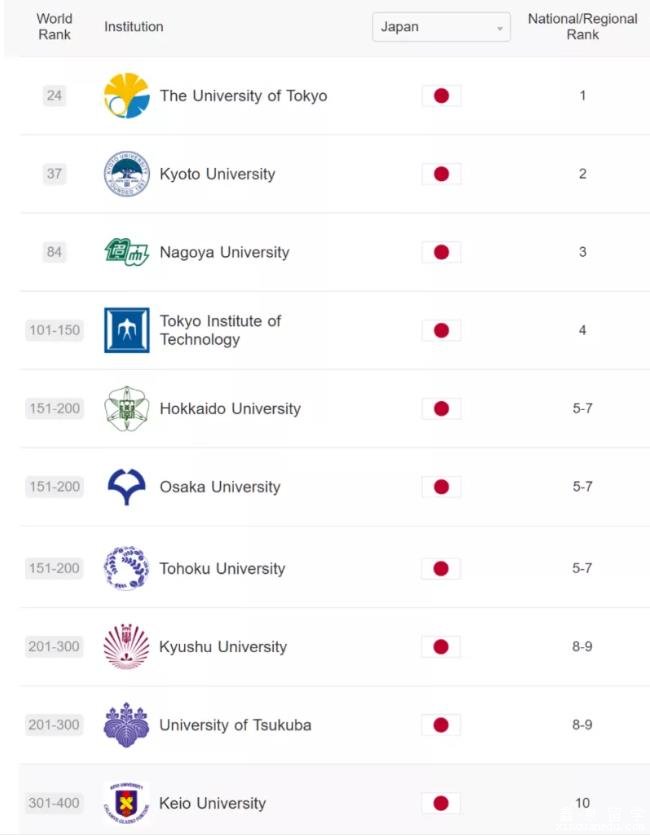
Task: Open The University of Tokyo link
Action: pyautogui.click(x=244, y=96)
